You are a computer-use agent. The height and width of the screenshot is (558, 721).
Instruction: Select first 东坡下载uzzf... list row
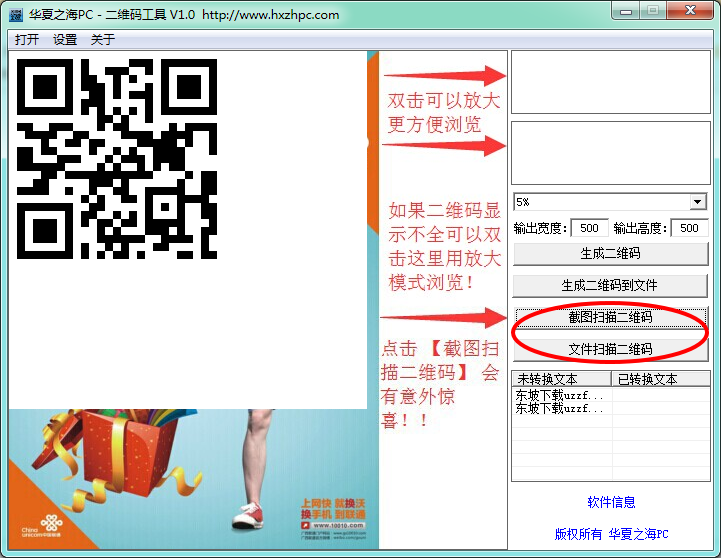(611, 395)
